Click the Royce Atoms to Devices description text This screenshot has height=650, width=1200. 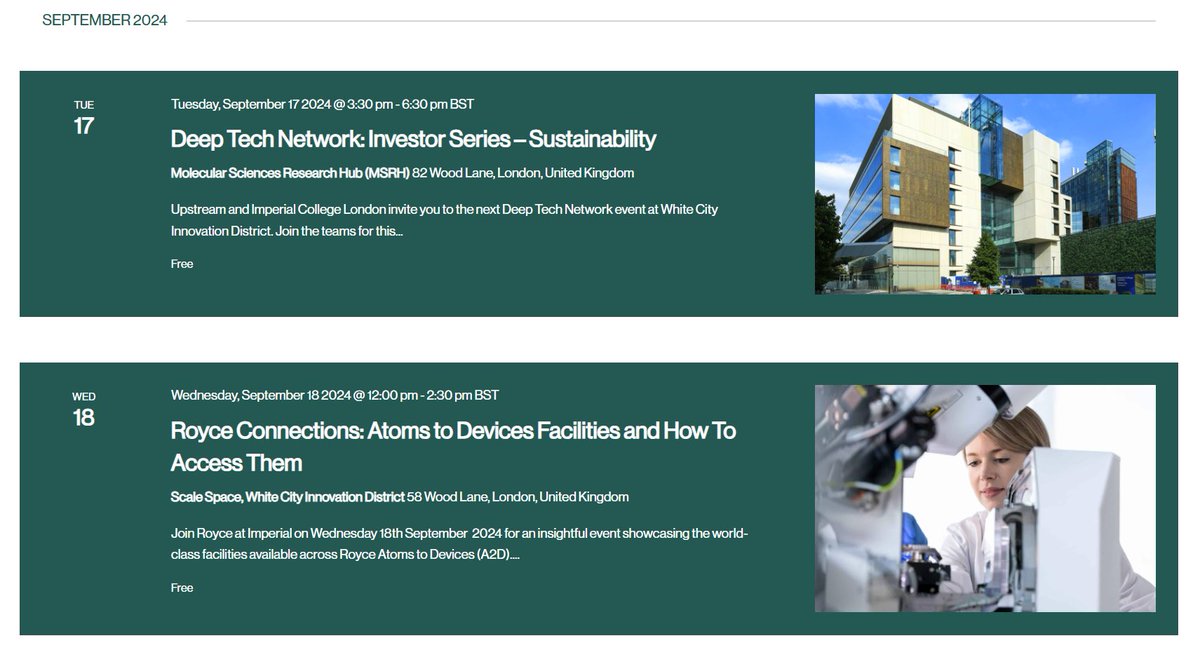(x=459, y=543)
